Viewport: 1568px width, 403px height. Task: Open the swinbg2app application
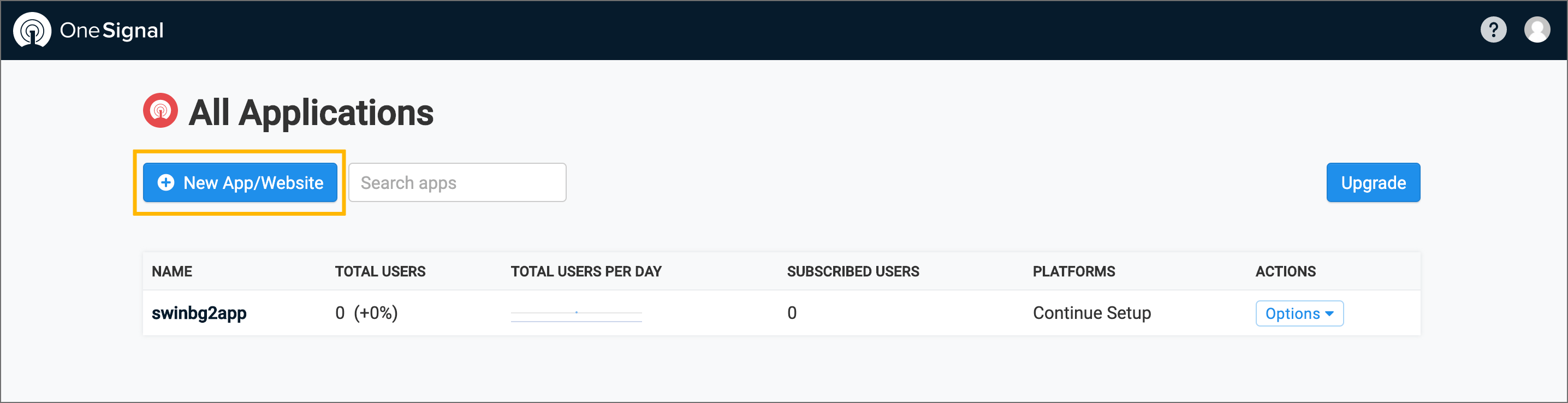(x=199, y=313)
